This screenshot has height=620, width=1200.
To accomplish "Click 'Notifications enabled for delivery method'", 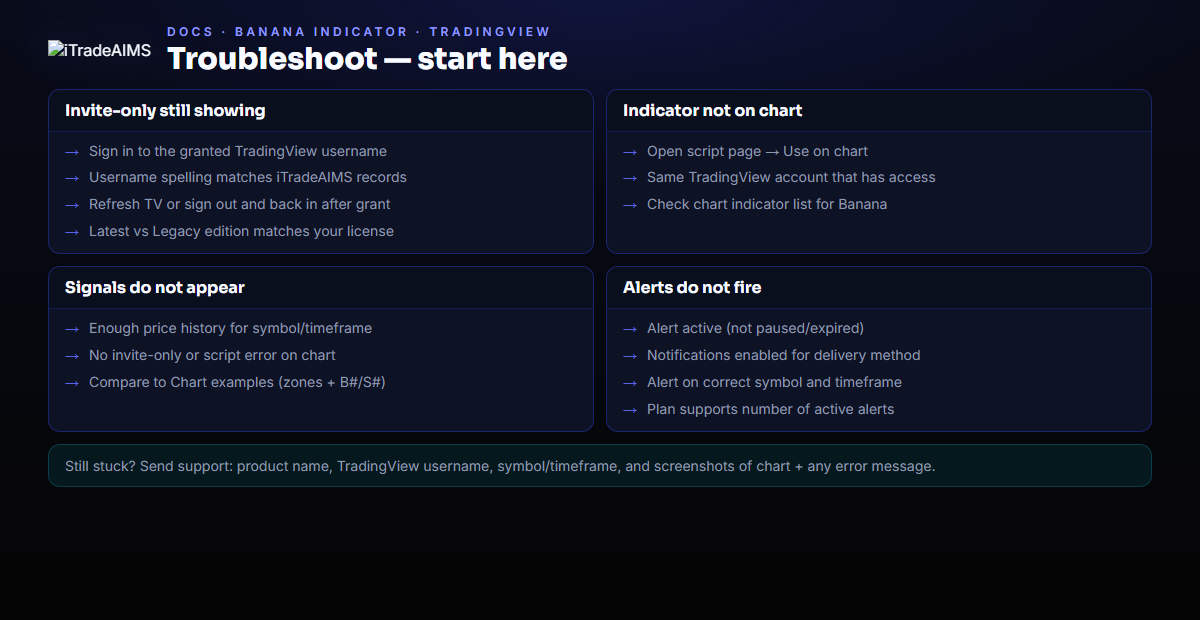I will (x=784, y=355).
